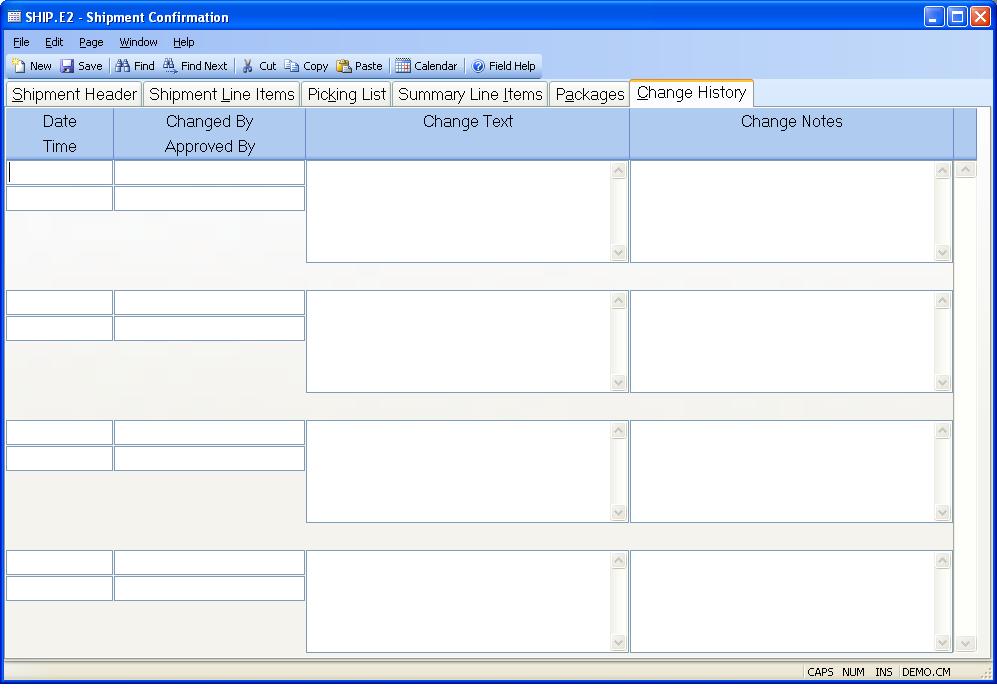Click the first Changed By field

point(209,172)
